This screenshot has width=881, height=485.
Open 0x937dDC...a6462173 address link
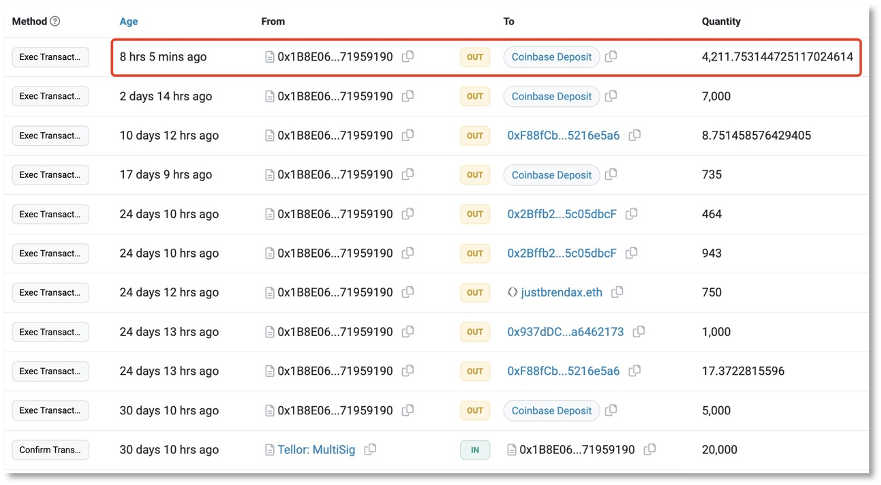[565, 332]
